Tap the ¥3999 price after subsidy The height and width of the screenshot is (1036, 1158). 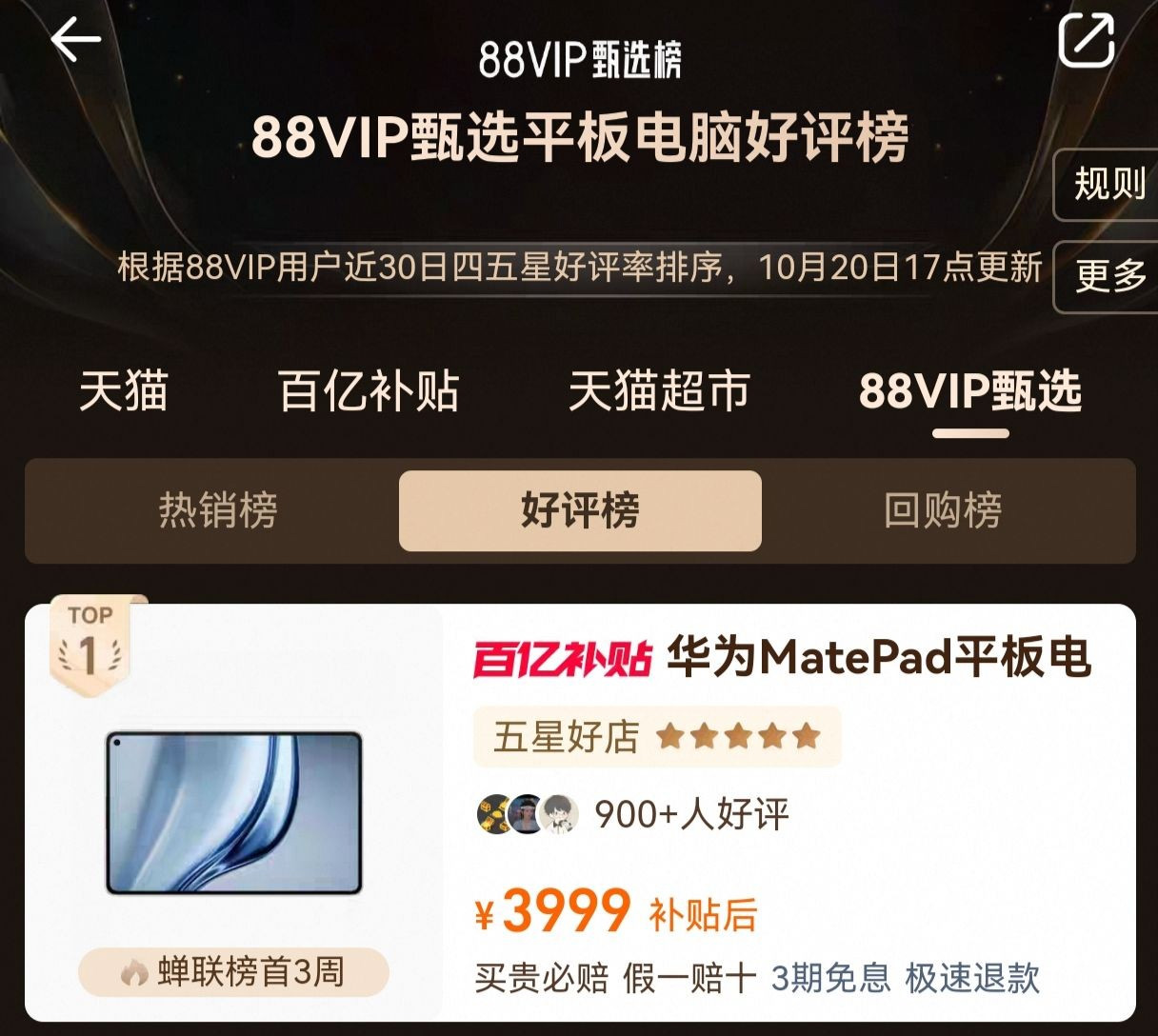click(552, 911)
